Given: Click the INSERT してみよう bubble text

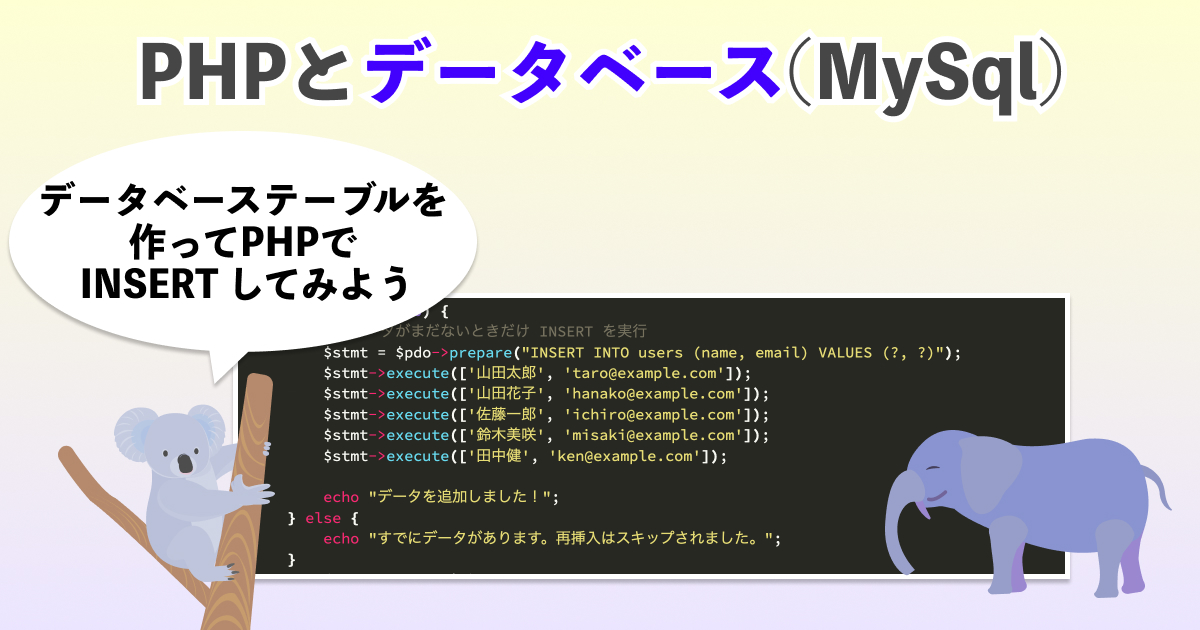Looking at the screenshot, I should [x=245, y=284].
